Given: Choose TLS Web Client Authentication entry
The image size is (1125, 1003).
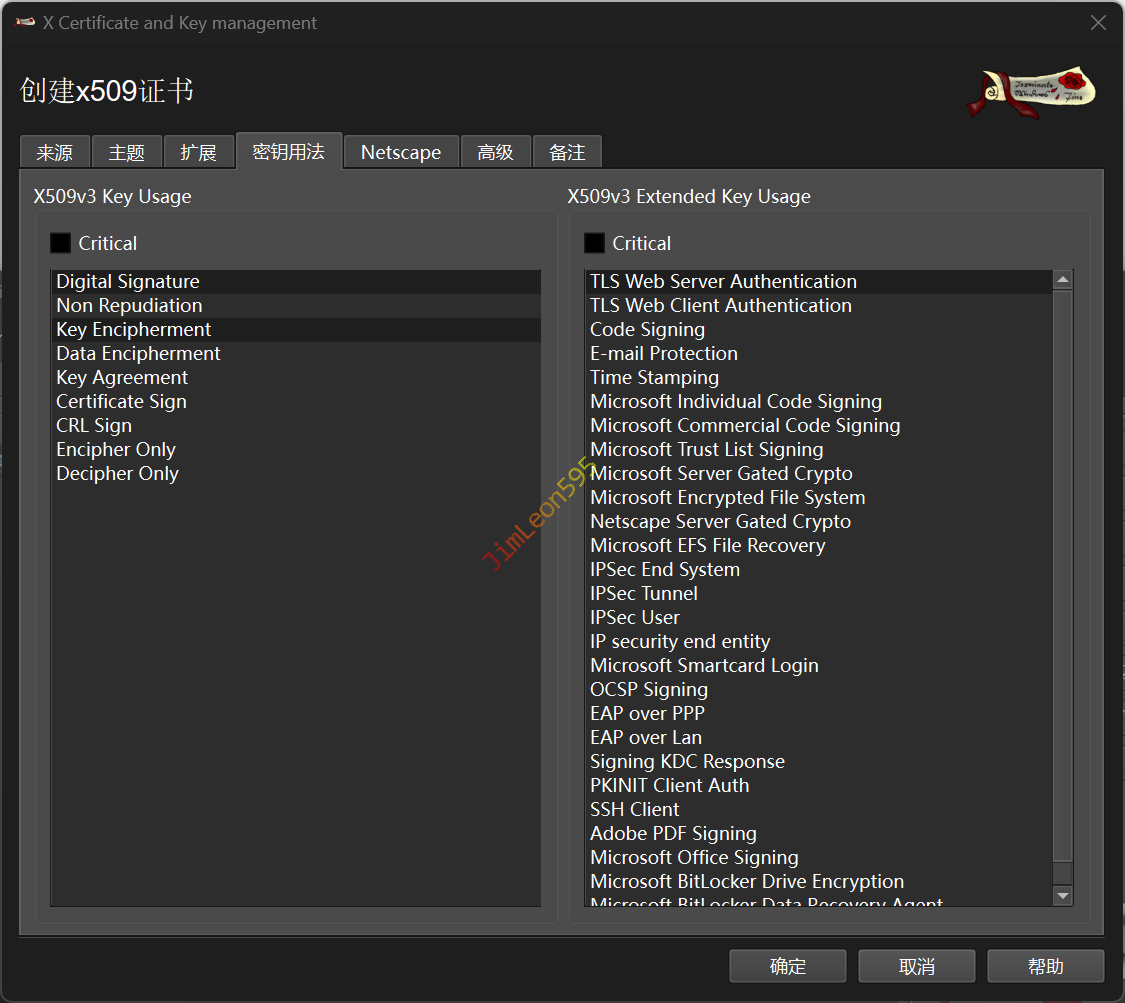Looking at the screenshot, I should (x=720, y=306).
